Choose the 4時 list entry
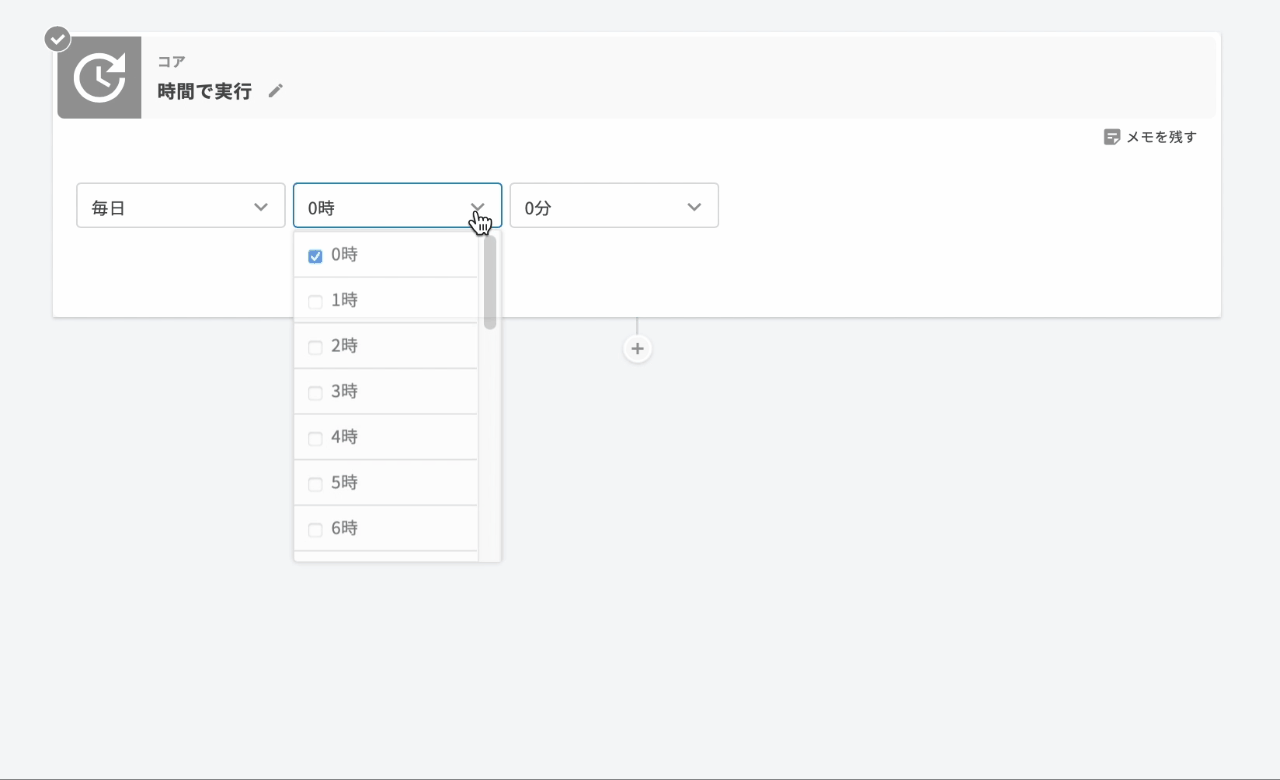1280x780 pixels. click(x=345, y=437)
